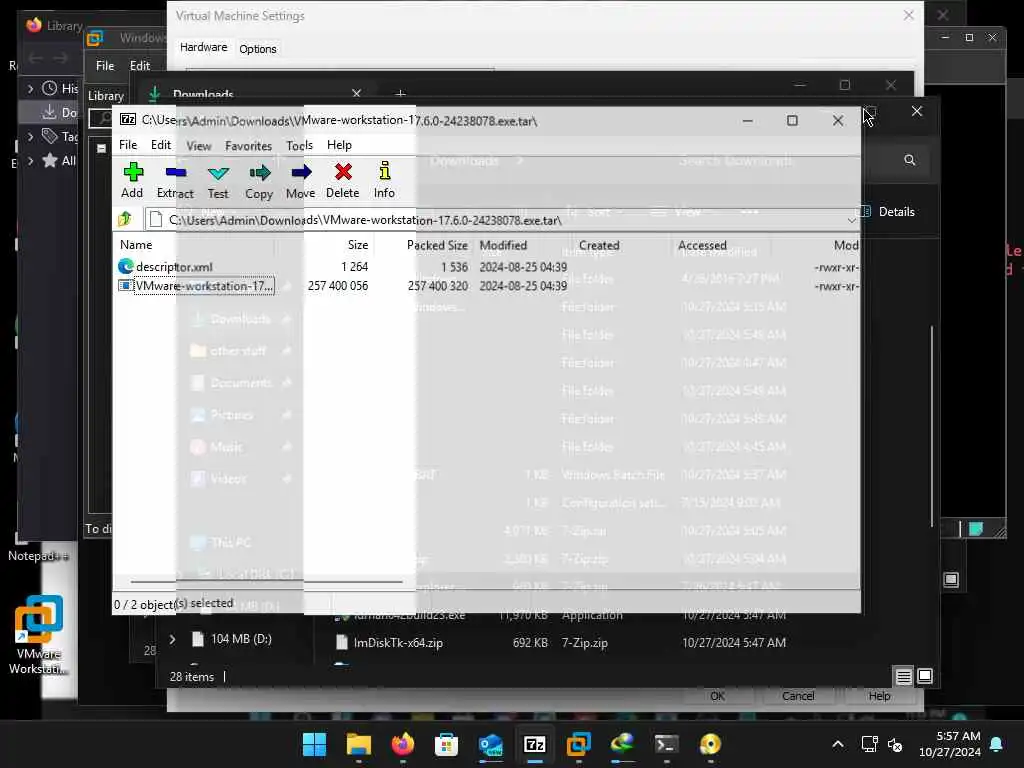Image resolution: width=1024 pixels, height=768 pixels.
Task: Select the descriptor.xml file
Action: pyautogui.click(x=174, y=266)
